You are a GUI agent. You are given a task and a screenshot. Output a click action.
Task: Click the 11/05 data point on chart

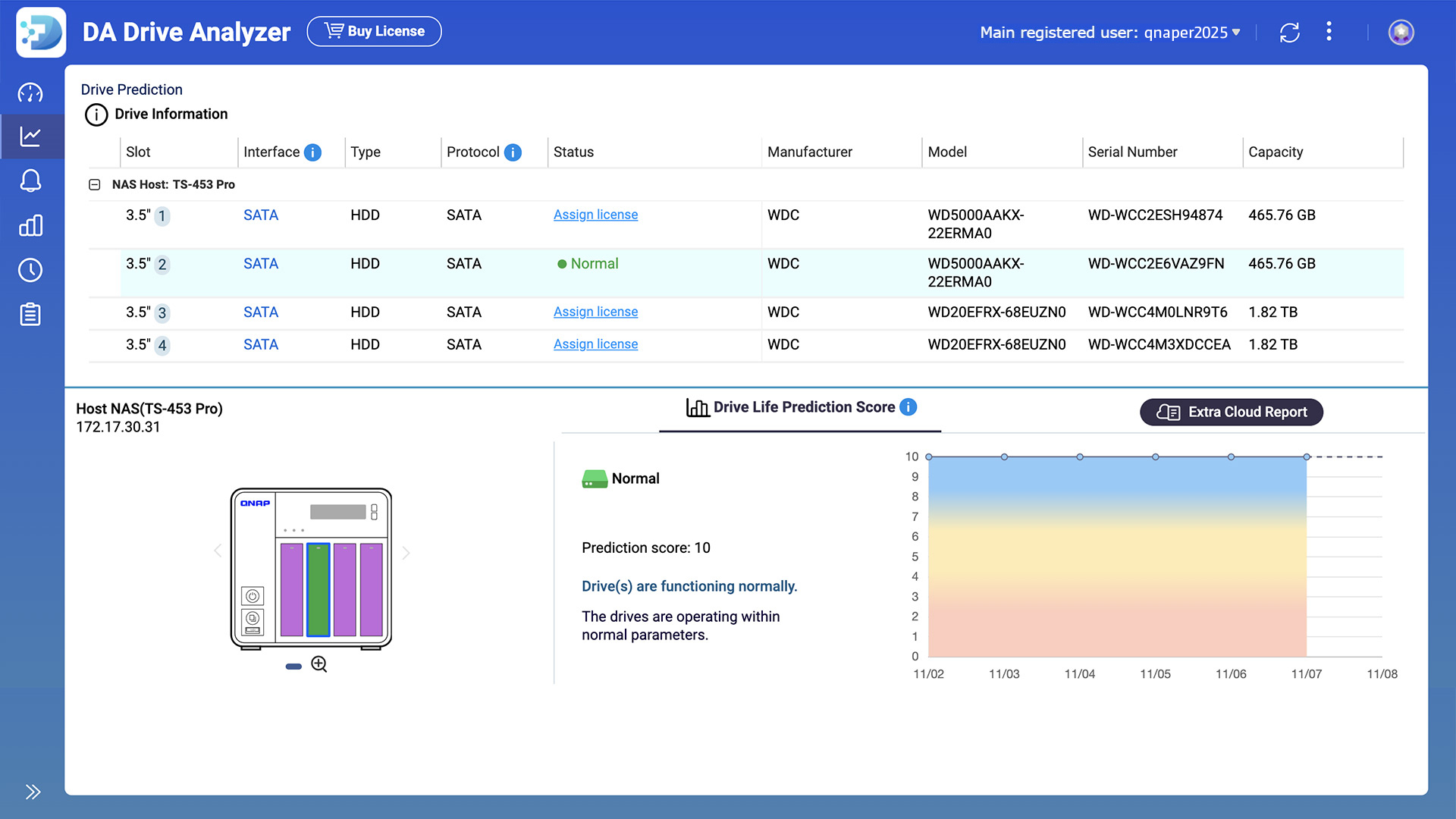1155,457
